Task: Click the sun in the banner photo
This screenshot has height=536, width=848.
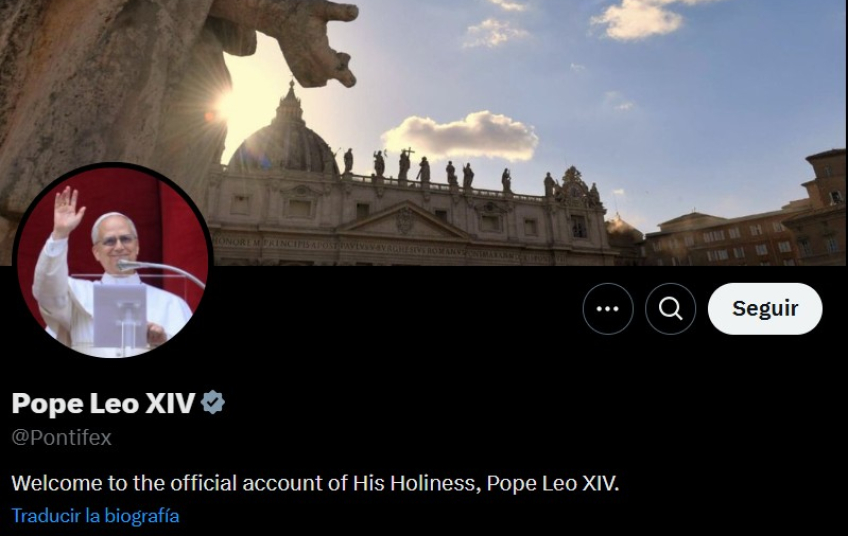Action: coord(224,103)
